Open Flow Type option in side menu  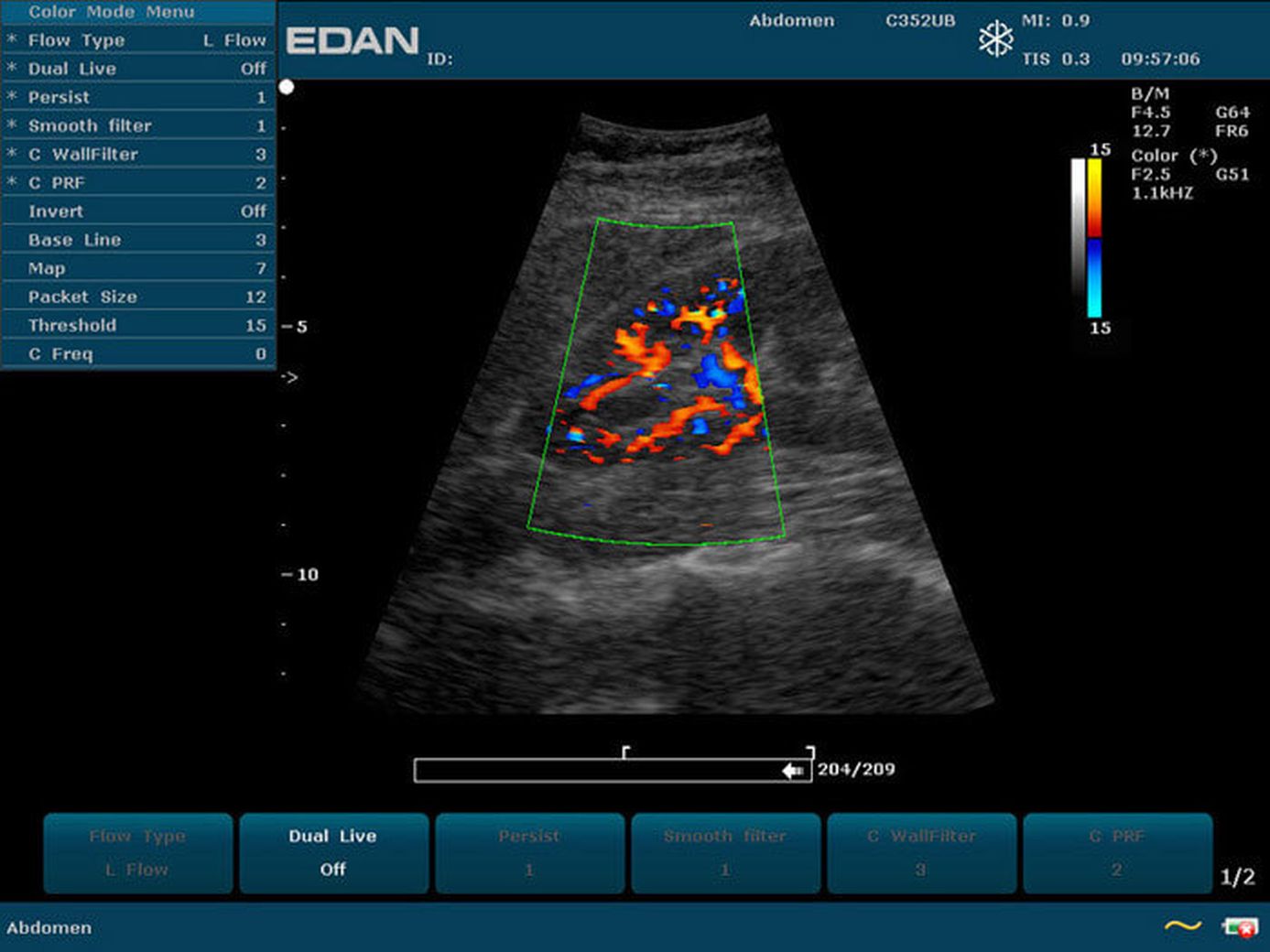pyautogui.click(x=137, y=40)
